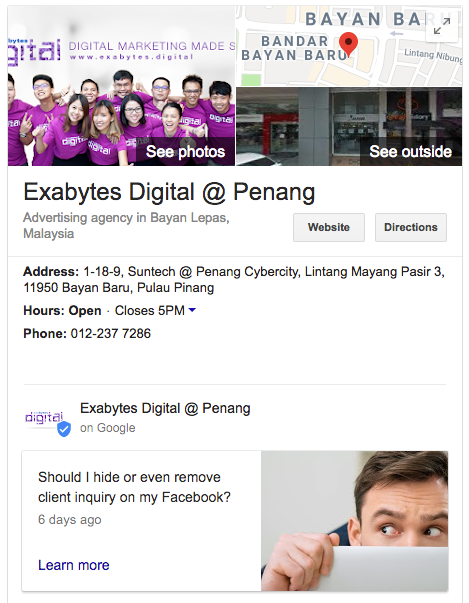This screenshot has width=469, height=603.
Task: Click the exabytes.digital banner logo in the photo
Action: click(33, 50)
